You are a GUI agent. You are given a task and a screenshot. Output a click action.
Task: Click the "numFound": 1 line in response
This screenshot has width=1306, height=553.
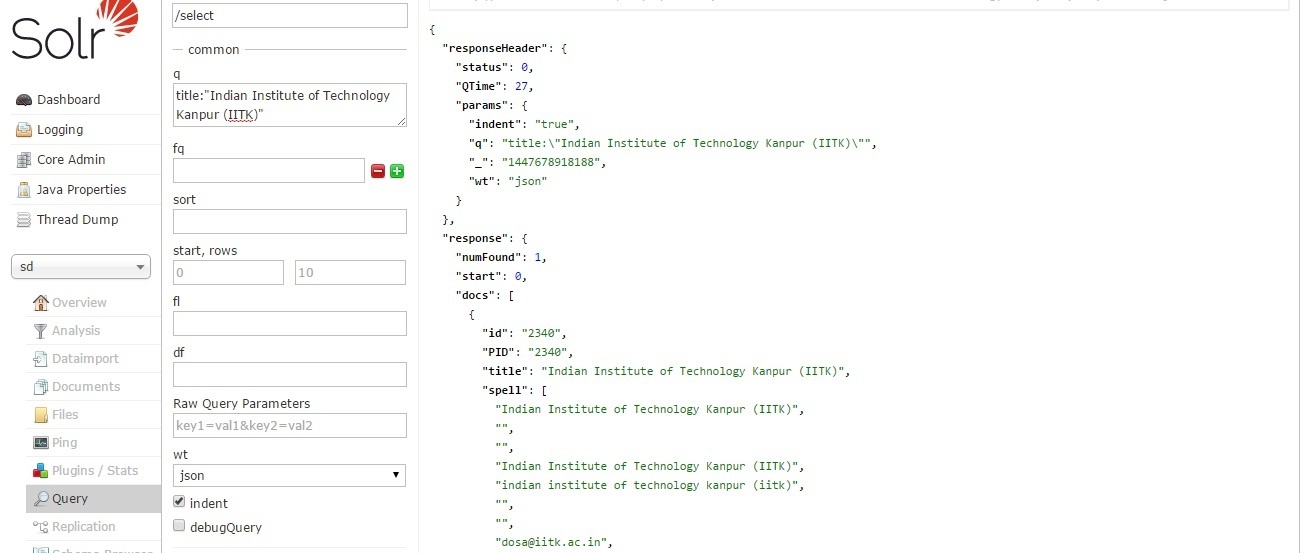point(501,257)
